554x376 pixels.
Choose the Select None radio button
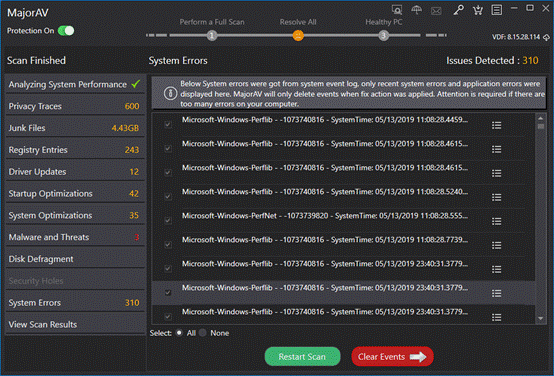pos(202,333)
